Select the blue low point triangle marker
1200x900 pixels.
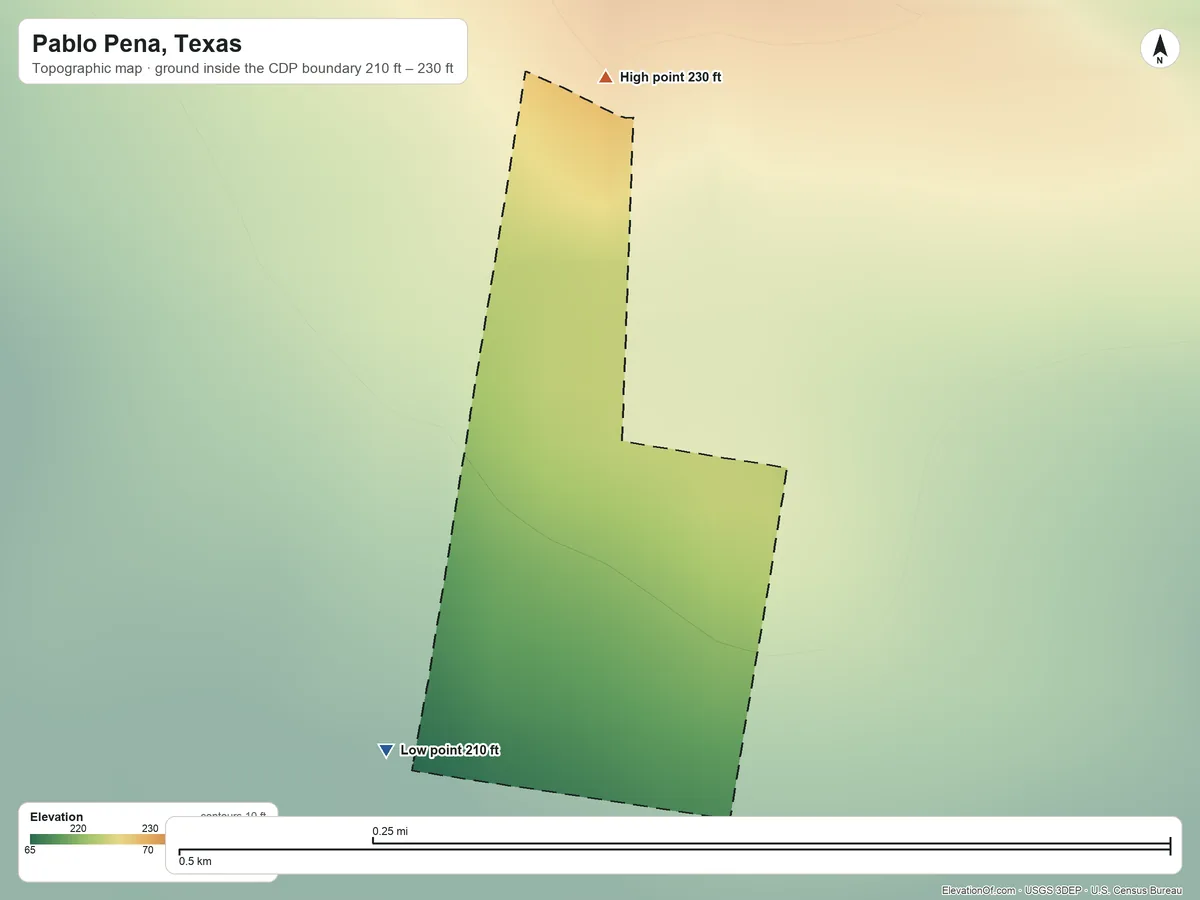(x=386, y=751)
